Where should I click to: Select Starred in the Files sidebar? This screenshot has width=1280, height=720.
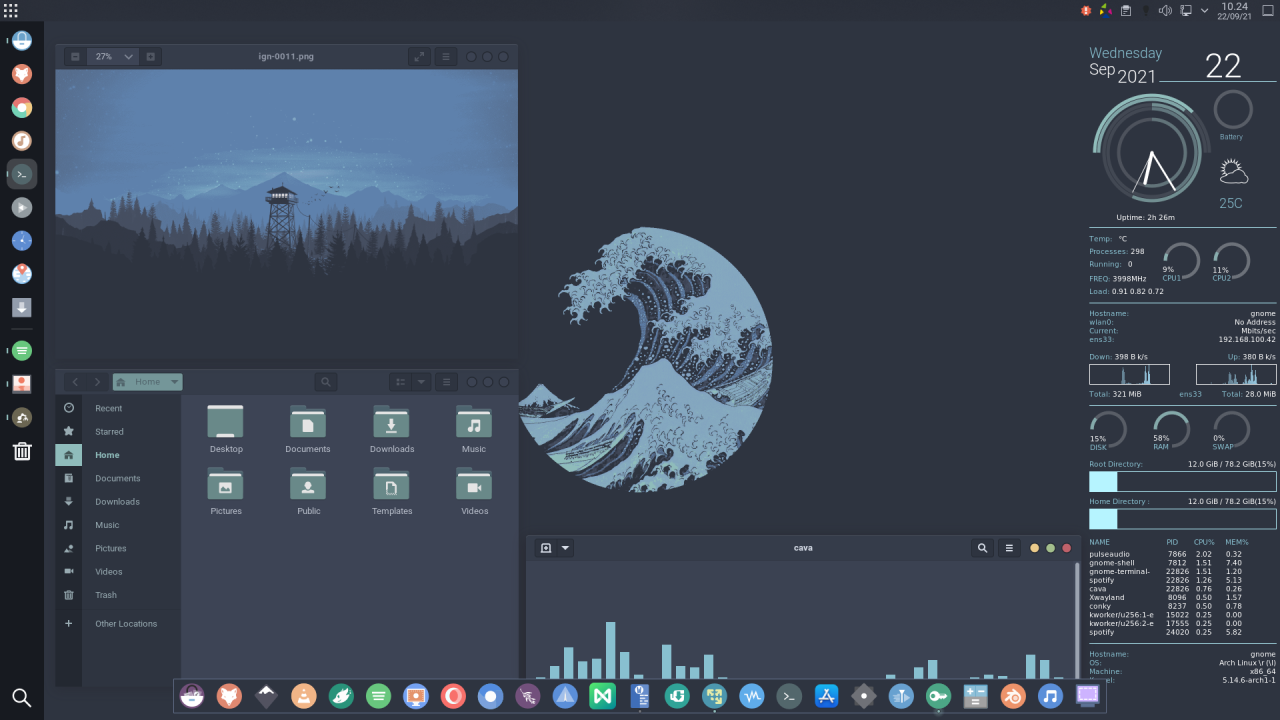(118, 432)
